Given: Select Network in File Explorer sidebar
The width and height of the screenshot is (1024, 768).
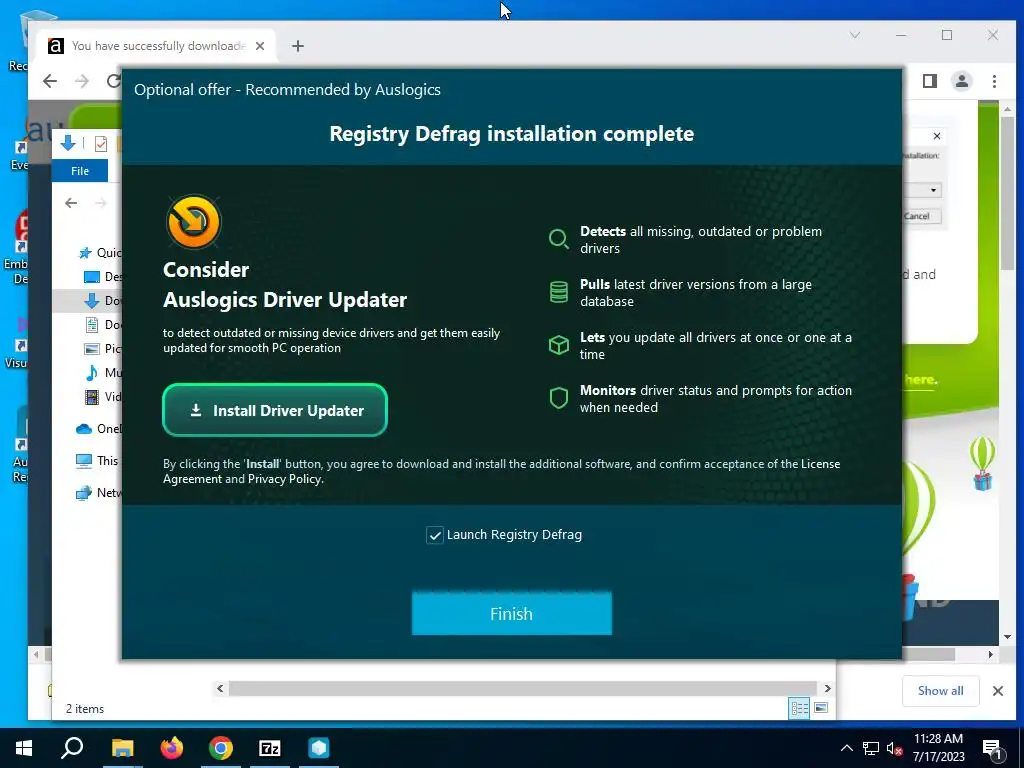Looking at the screenshot, I should click(x=99, y=492).
